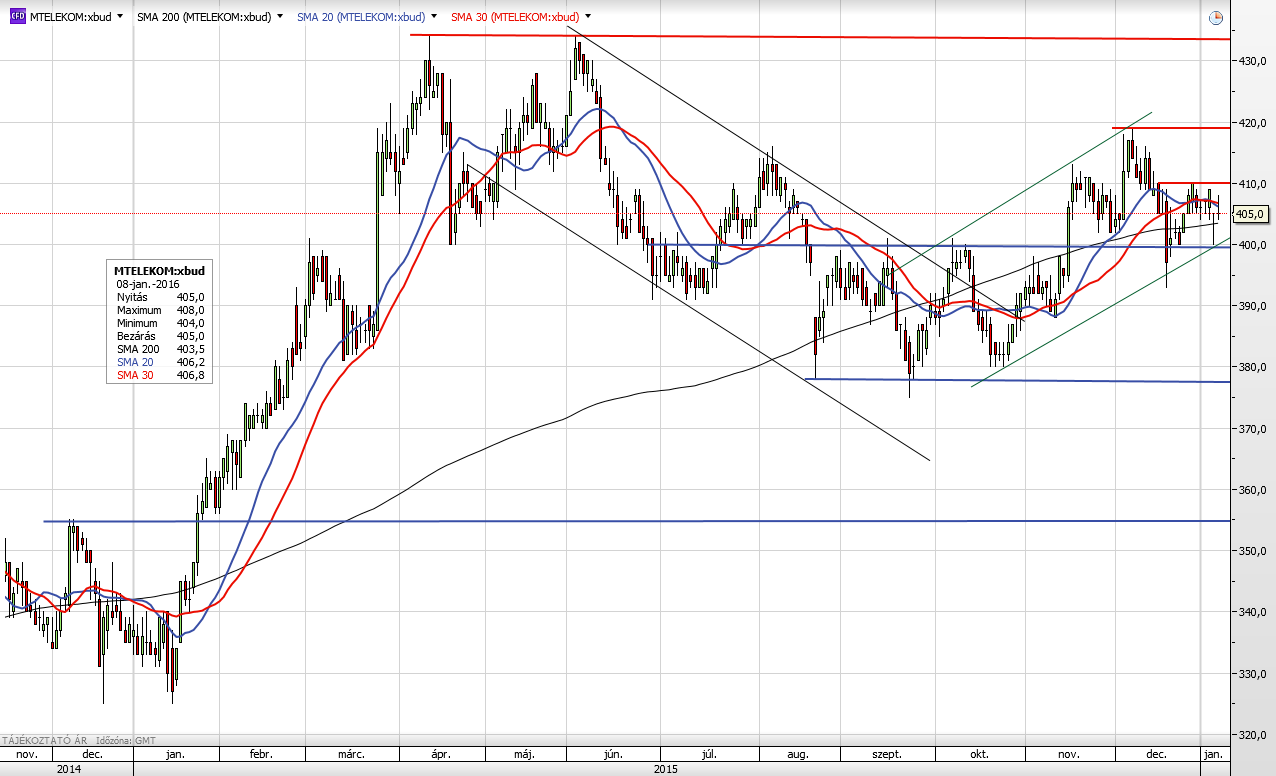Click the Bezárás 405,0 row
Screen dimensions: 1276x776
click(160, 336)
